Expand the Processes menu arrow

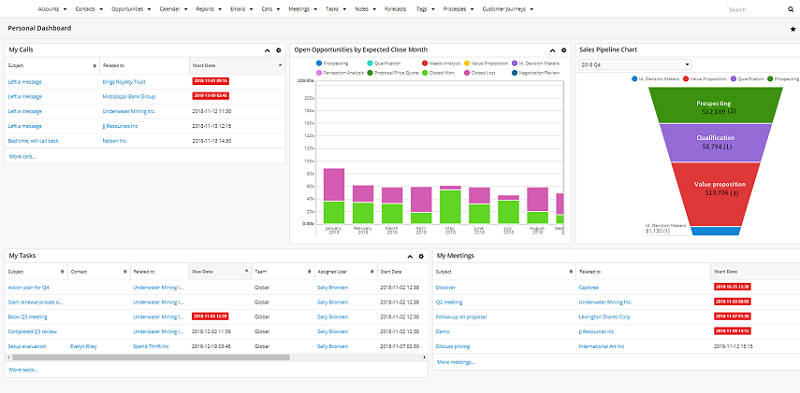click(x=472, y=9)
